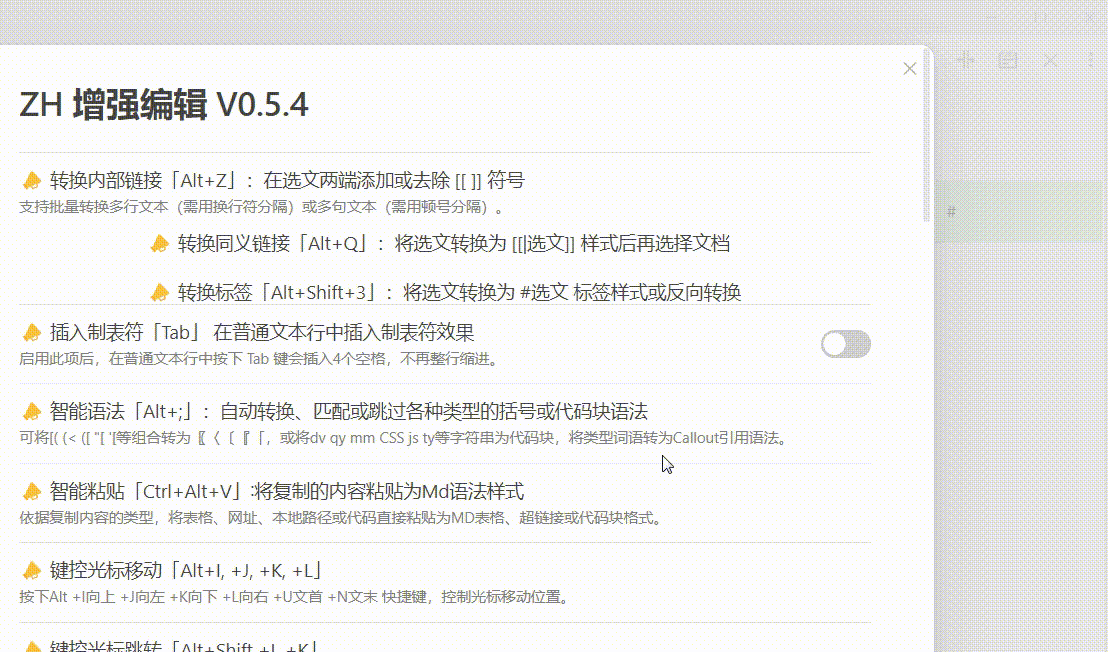Click the flame icon beside 智能粘贴「Ctrl+Alt+V」

tap(31, 491)
